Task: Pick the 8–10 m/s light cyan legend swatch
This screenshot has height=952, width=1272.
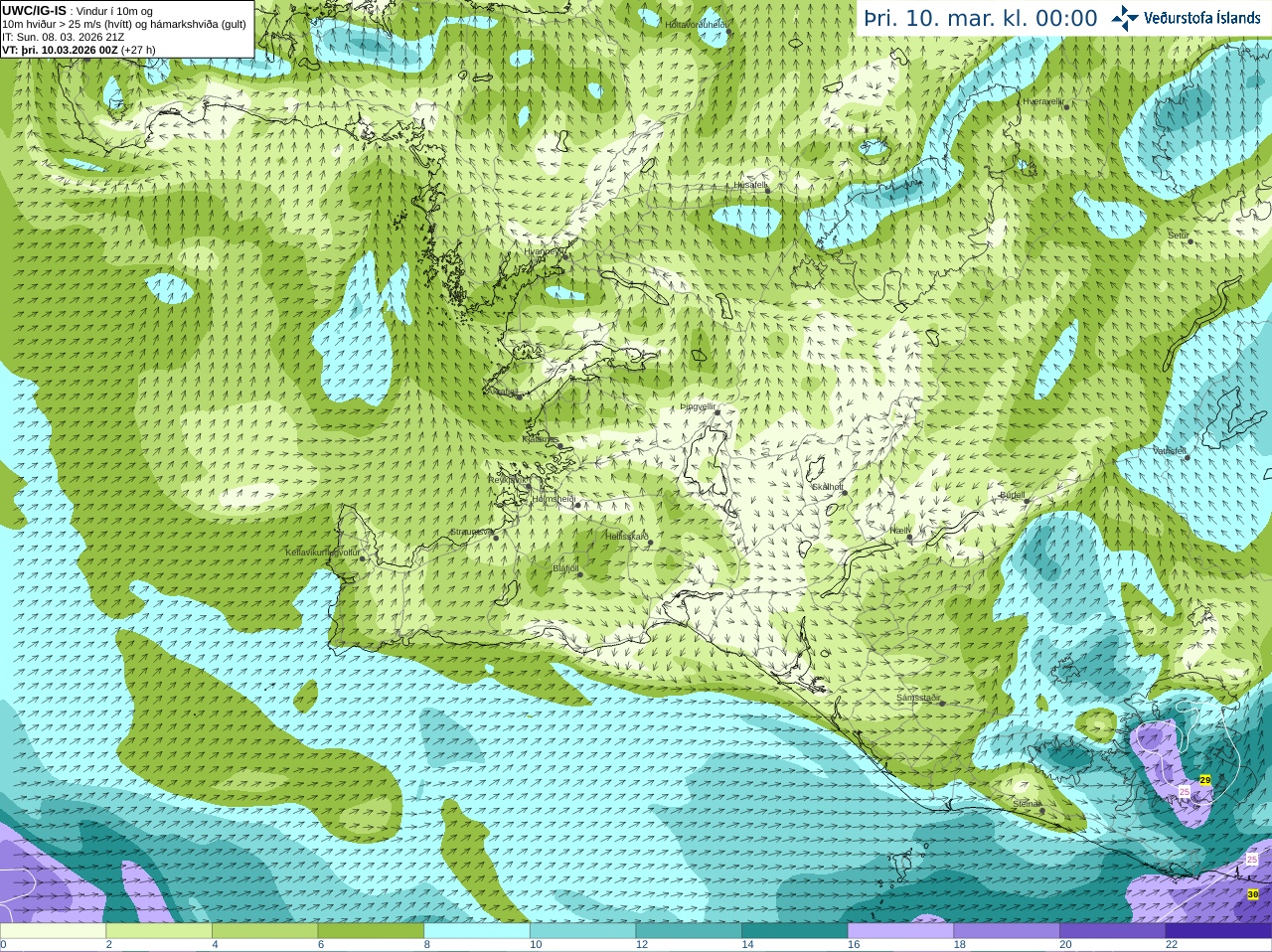Action: (x=477, y=931)
